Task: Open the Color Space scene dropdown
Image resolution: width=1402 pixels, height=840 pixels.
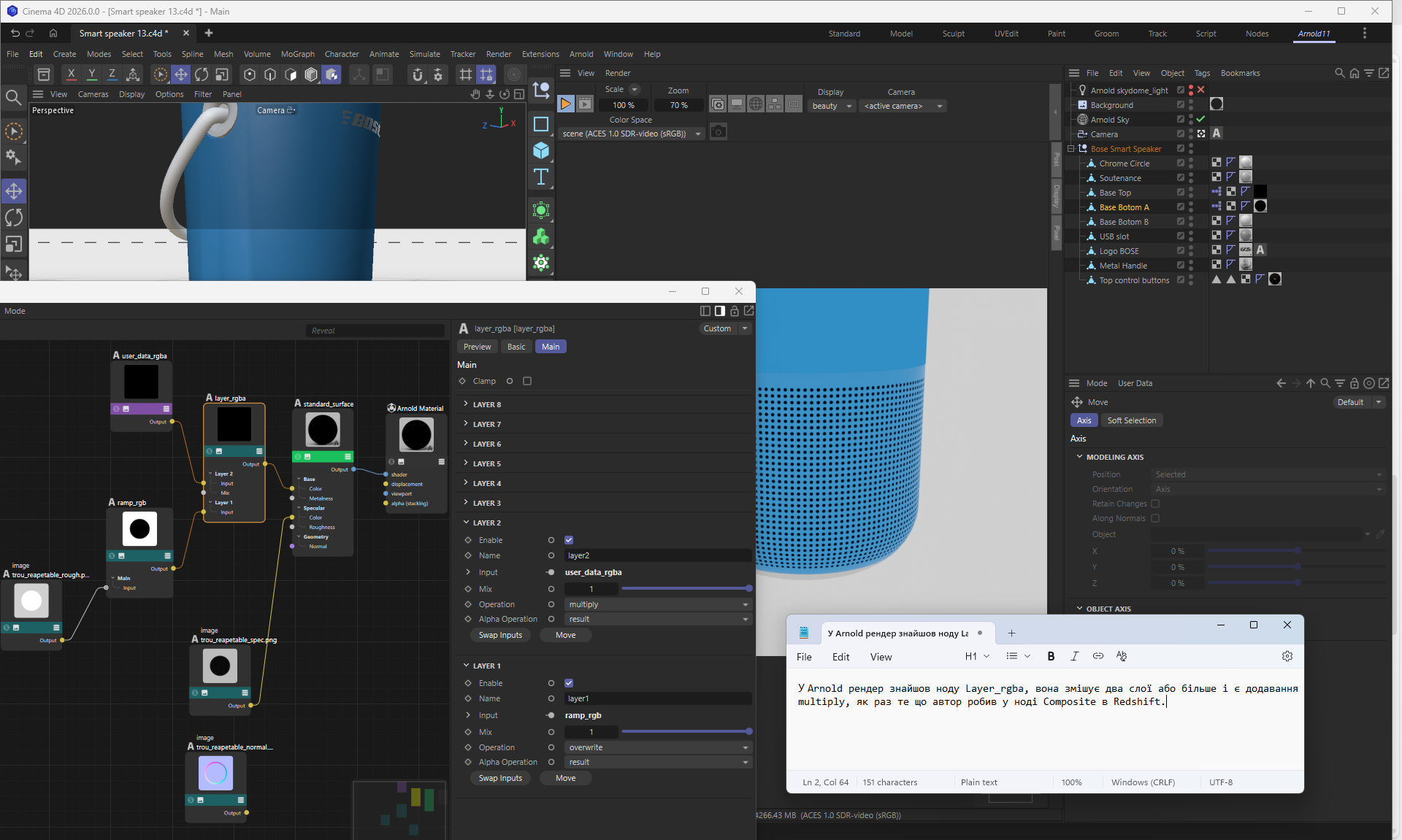Action: coord(632,134)
